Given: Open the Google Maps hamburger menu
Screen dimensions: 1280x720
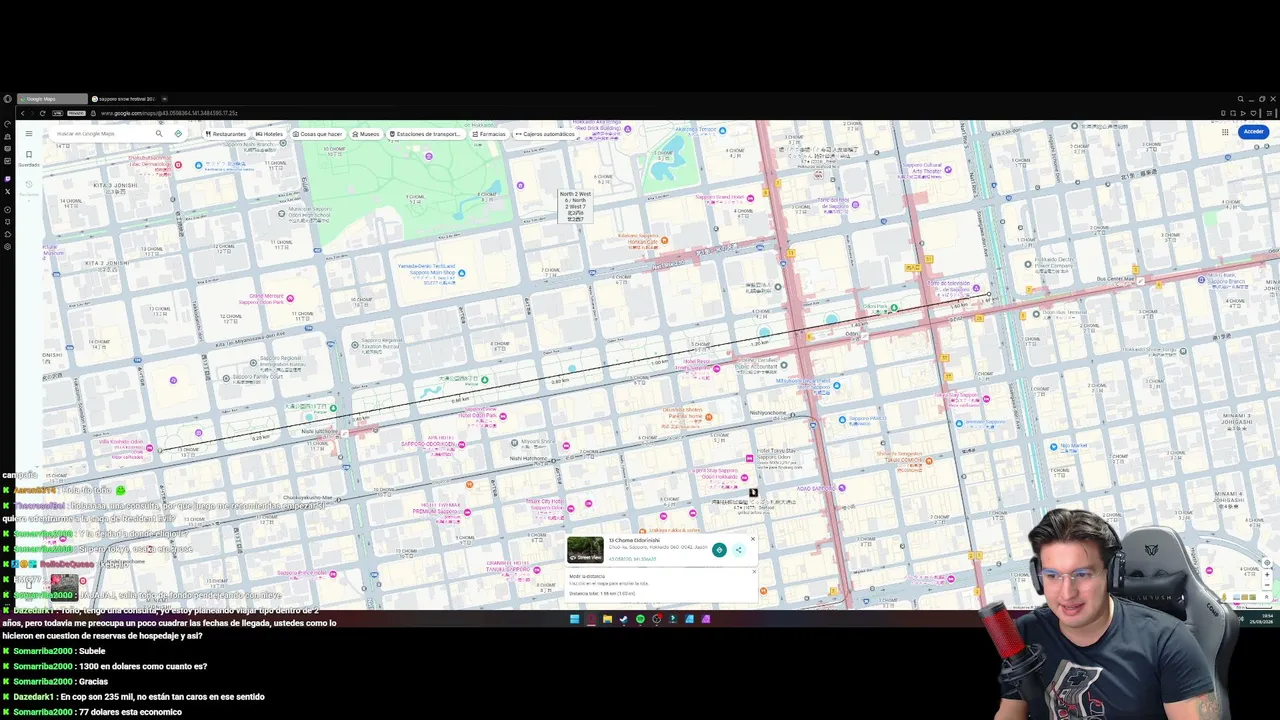Looking at the screenshot, I should (29, 133).
